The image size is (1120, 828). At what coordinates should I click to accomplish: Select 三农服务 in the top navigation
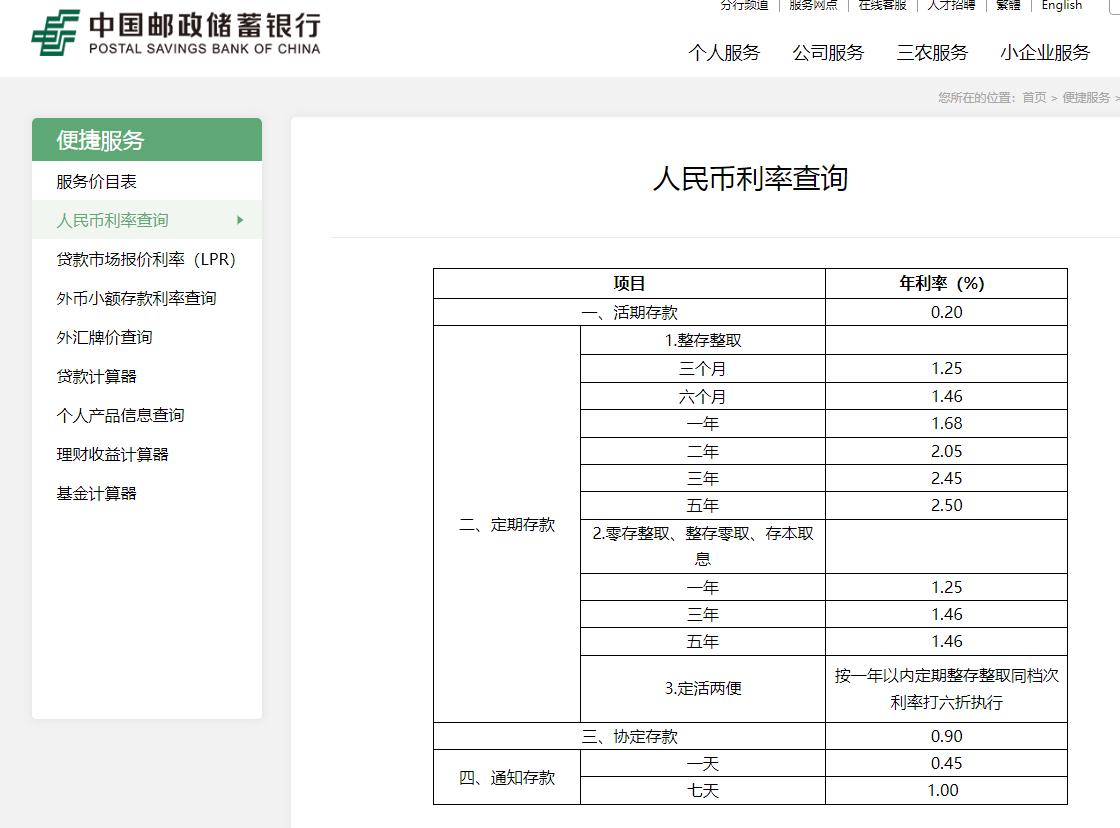click(x=932, y=52)
